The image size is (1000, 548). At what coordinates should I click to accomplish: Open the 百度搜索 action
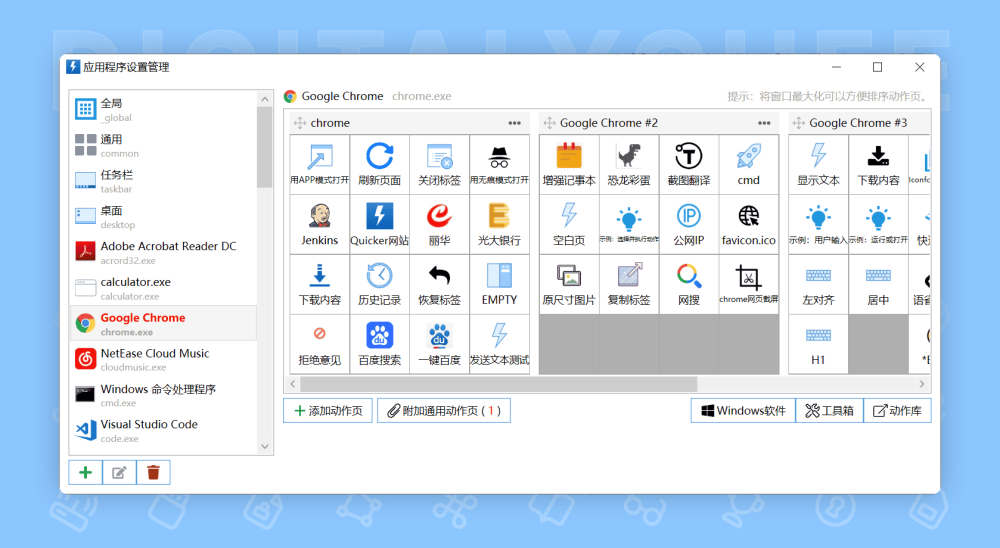coord(379,344)
